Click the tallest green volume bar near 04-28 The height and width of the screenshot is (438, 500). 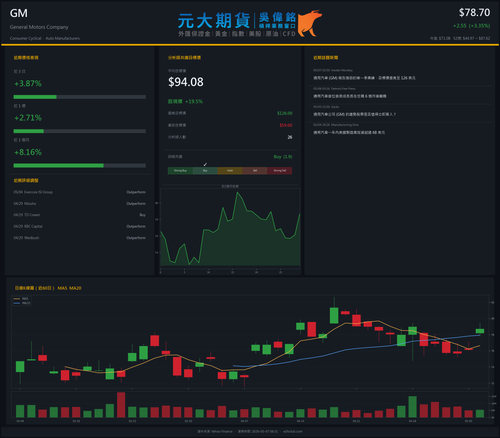[x=412, y=407]
